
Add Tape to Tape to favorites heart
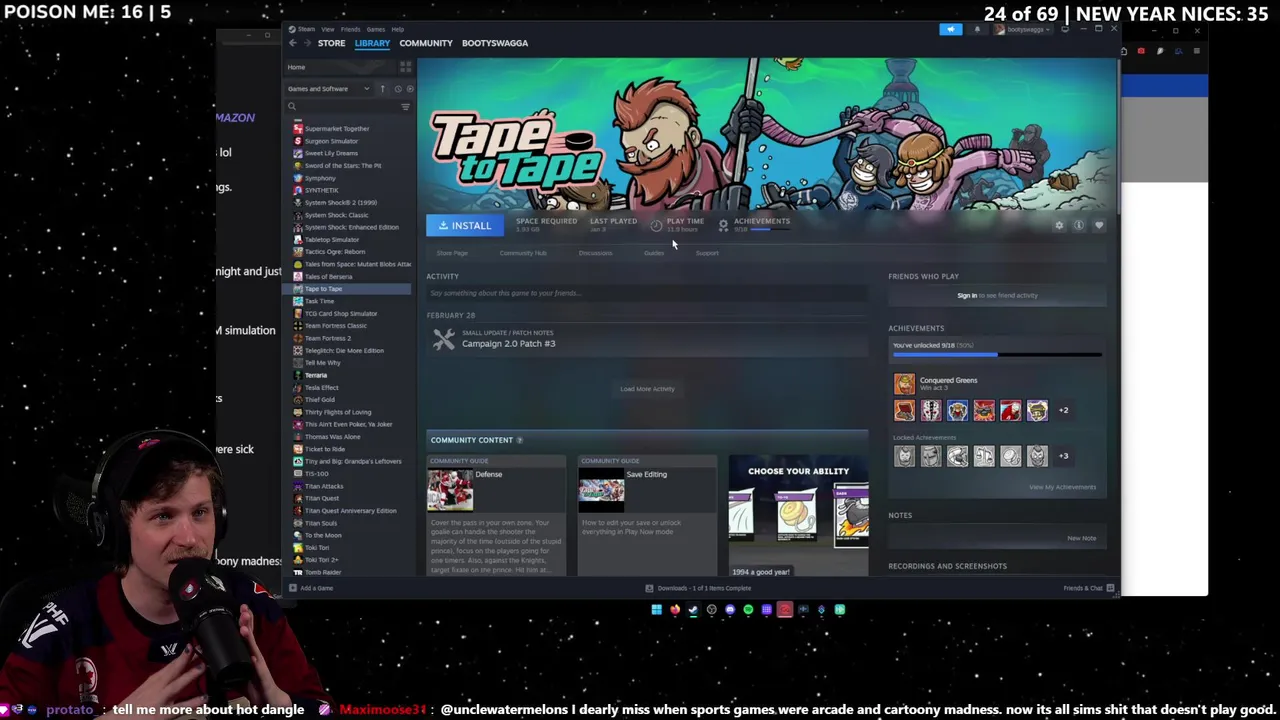pos(1099,225)
